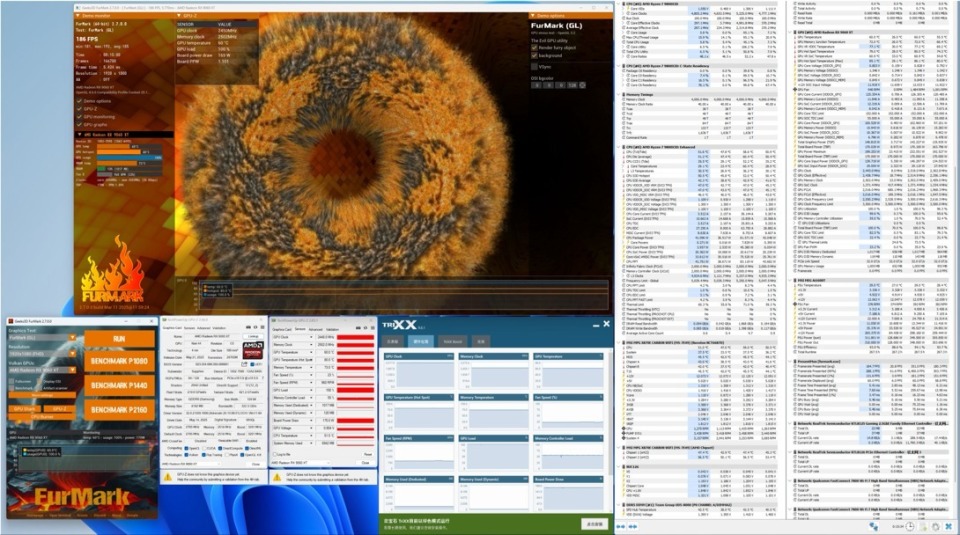The image size is (960, 535).
Task: Click the question mark beside Bus Interface in GPU-Z
Action: coord(263,378)
